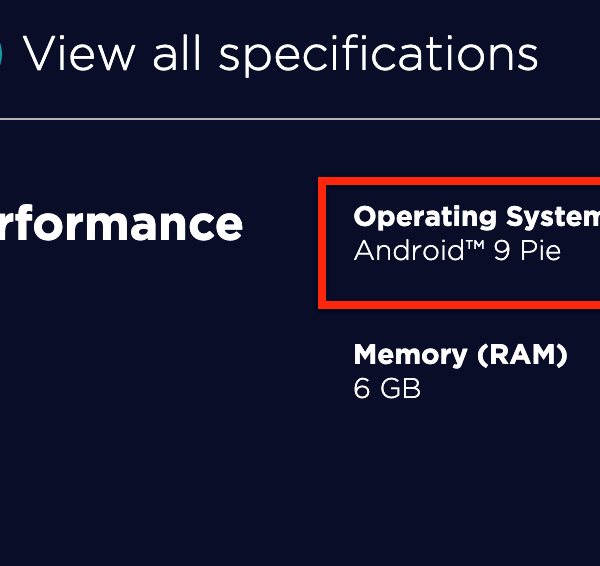
Task: Select the Operating System label
Action: [x=476, y=217]
